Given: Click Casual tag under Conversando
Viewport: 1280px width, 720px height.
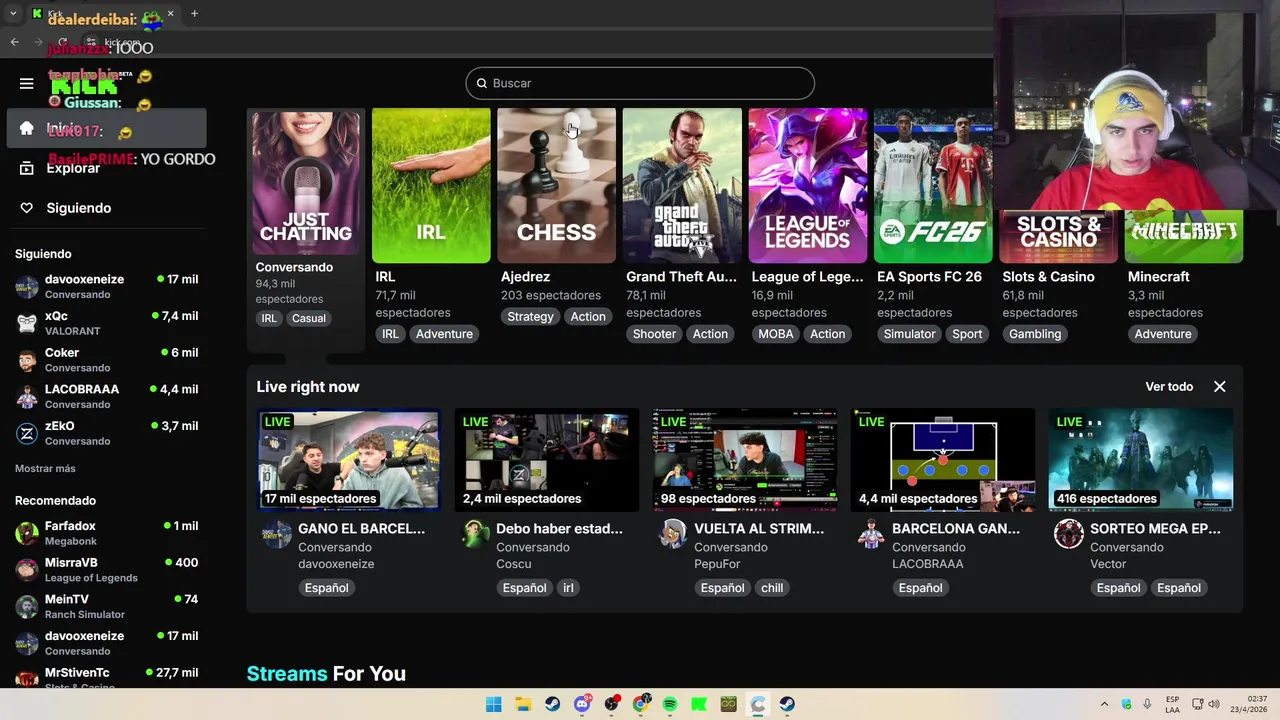Looking at the screenshot, I should click(x=308, y=318).
